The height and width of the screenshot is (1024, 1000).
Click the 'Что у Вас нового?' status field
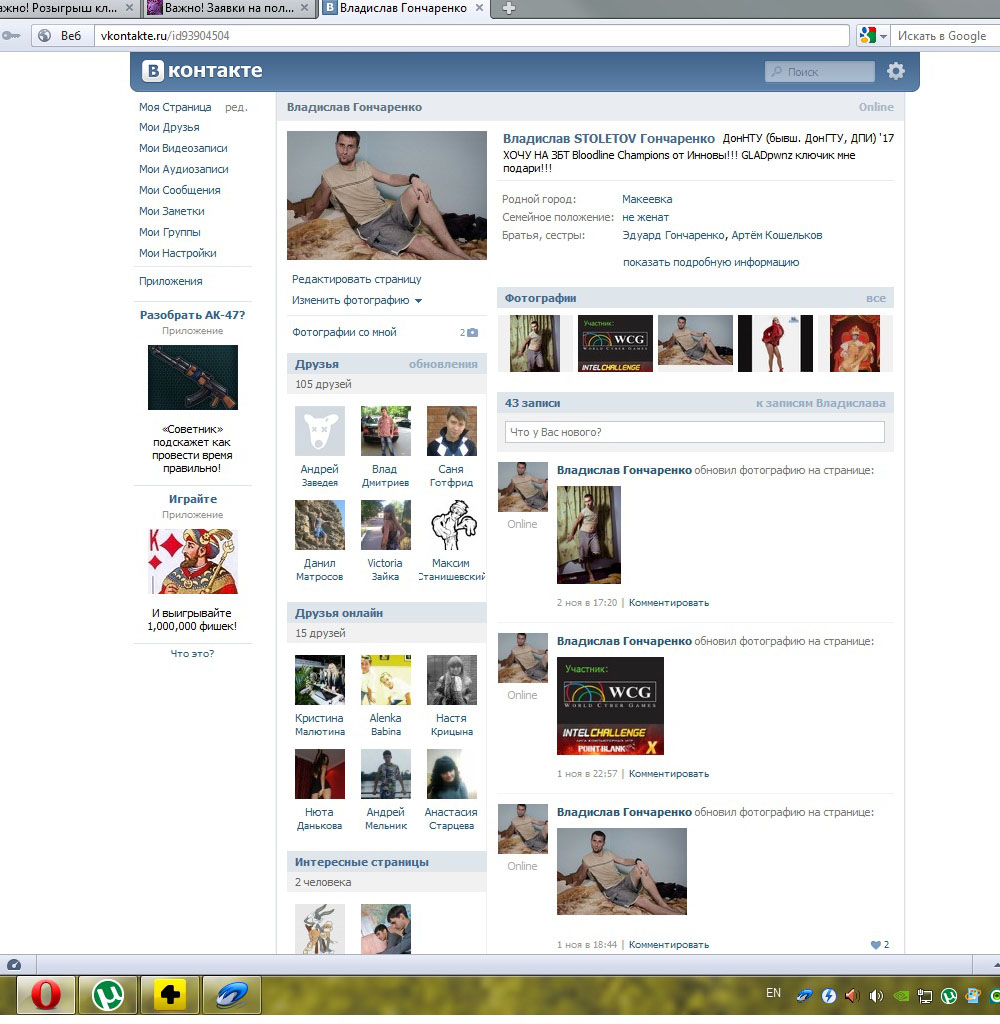click(694, 432)
